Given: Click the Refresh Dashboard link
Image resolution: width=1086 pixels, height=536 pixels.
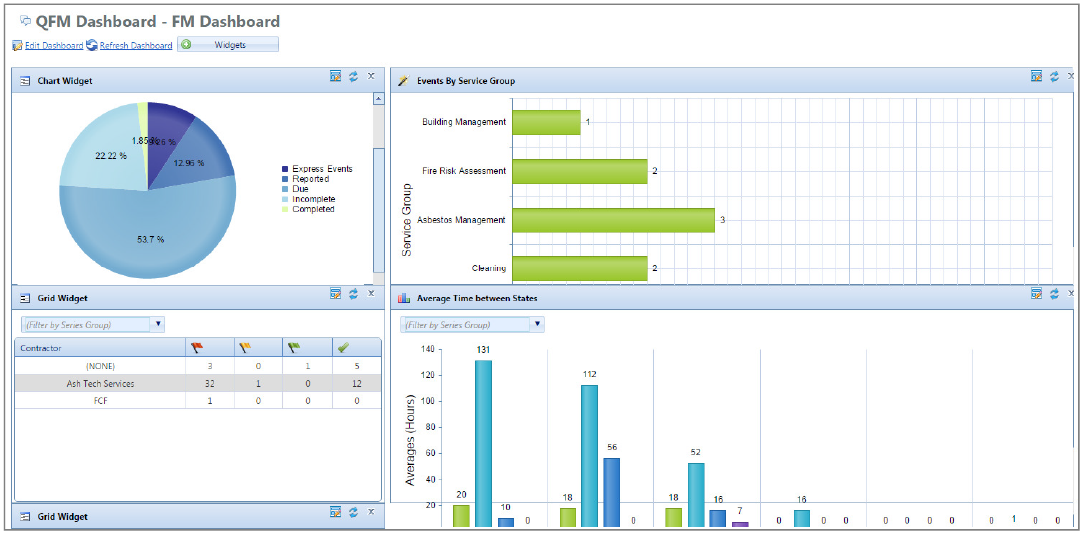Looking at the screenshot, I should [x=136, y=46].
